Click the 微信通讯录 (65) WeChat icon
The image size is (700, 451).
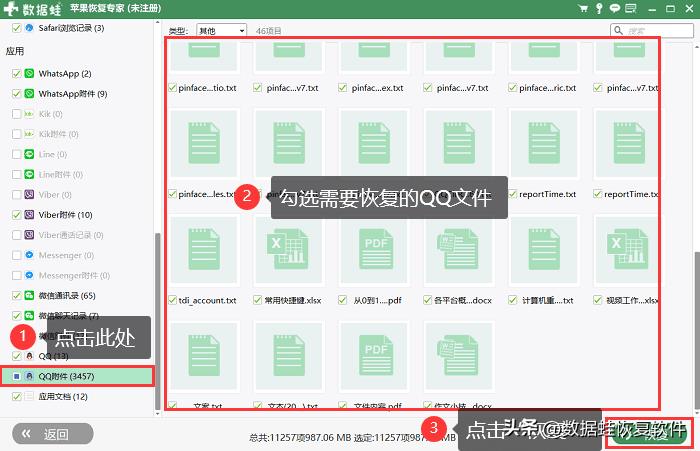29,295
